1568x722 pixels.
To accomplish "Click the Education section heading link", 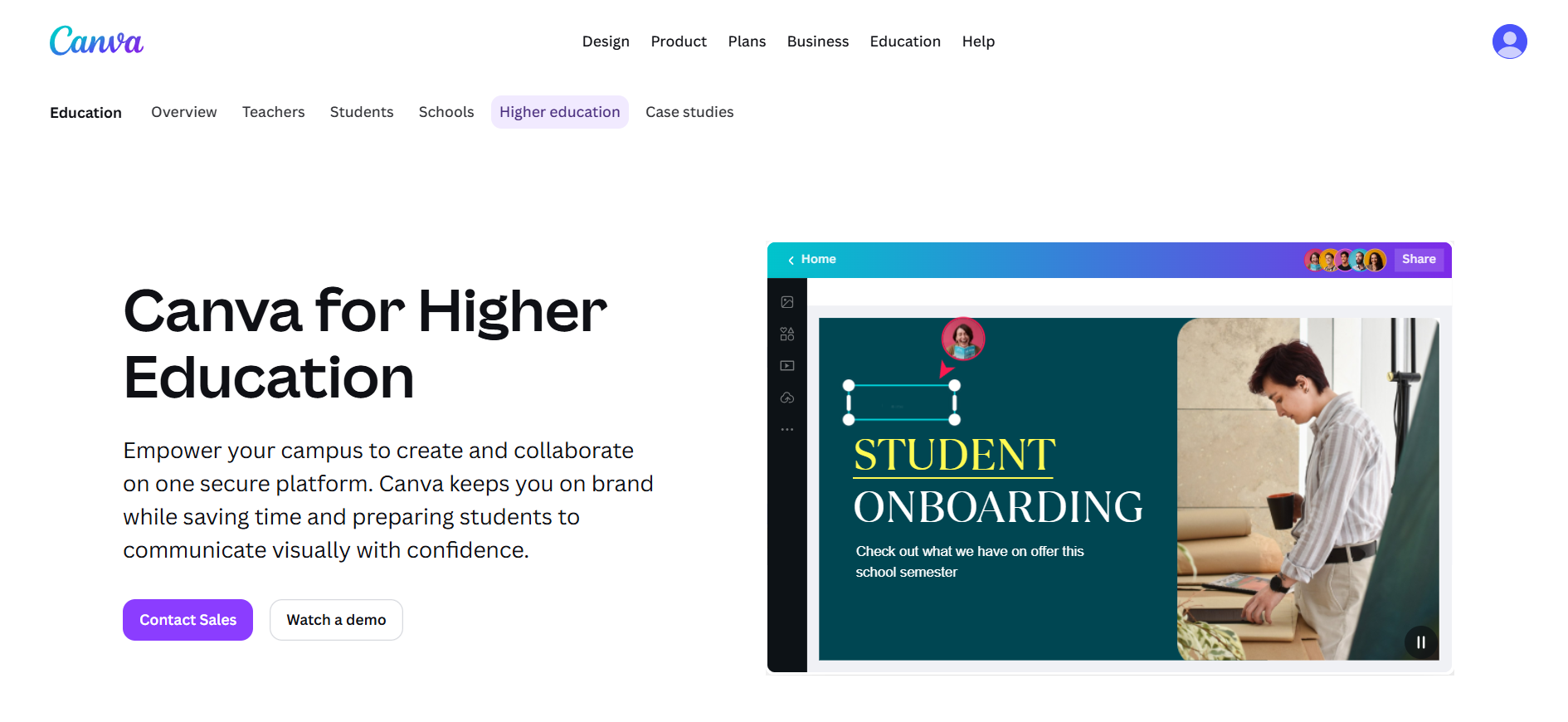I will coord(85,113).
